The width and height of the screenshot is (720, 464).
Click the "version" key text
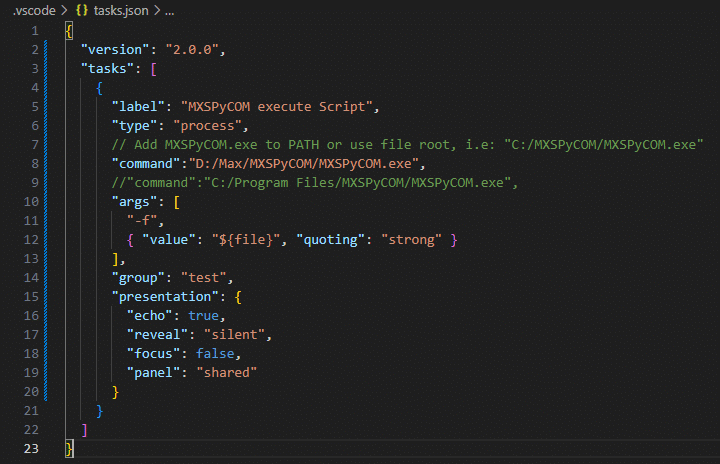pos(115,50)
